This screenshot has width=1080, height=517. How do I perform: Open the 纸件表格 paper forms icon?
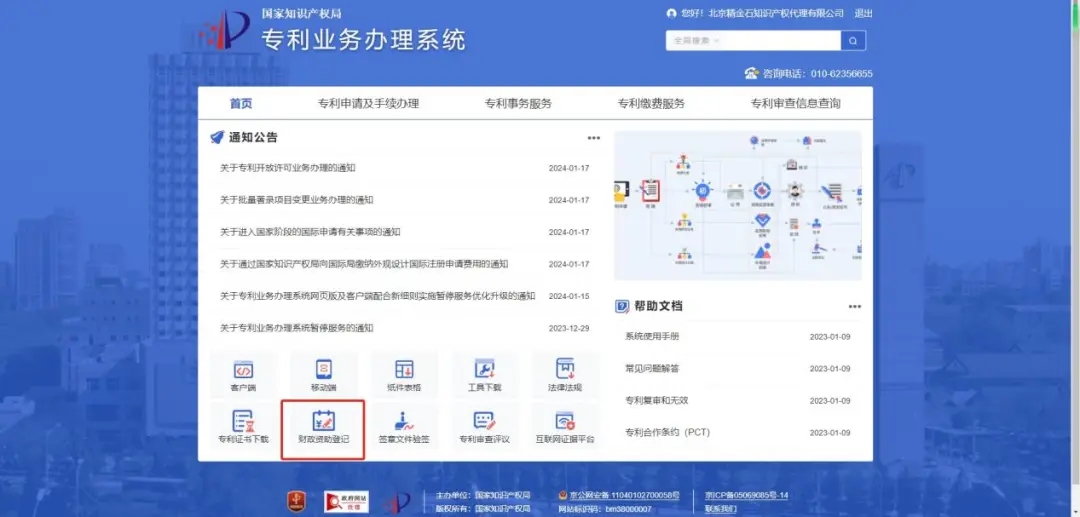[x=404, y=376]
